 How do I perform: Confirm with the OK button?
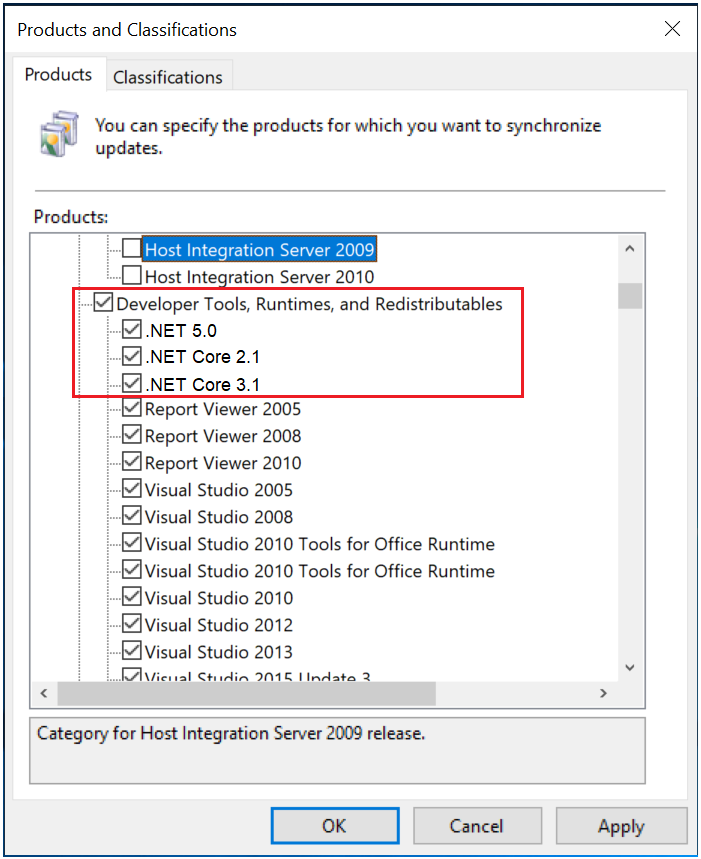click(x=335, y=826)
